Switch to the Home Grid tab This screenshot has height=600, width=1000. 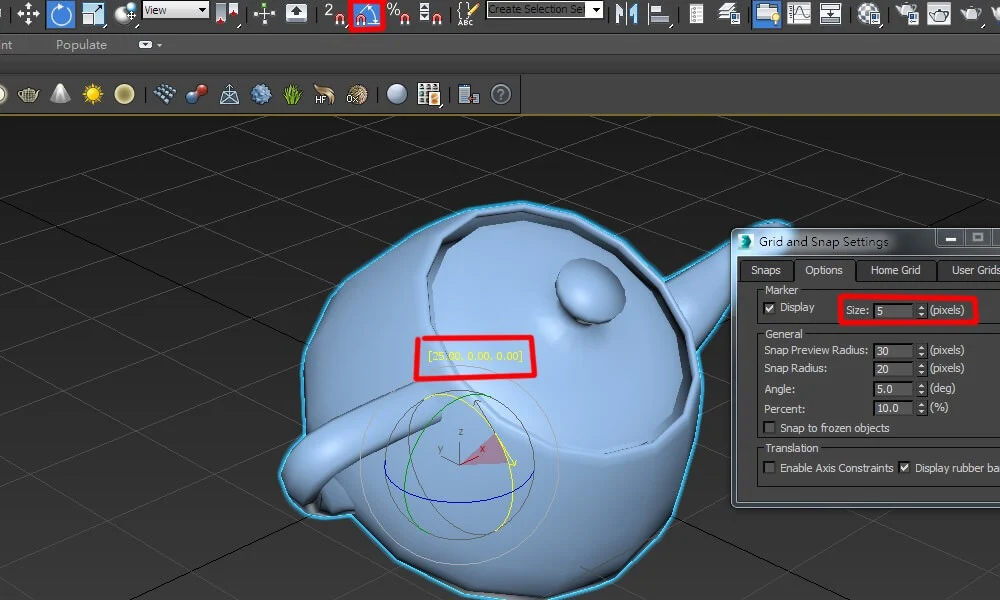[895, 270]
